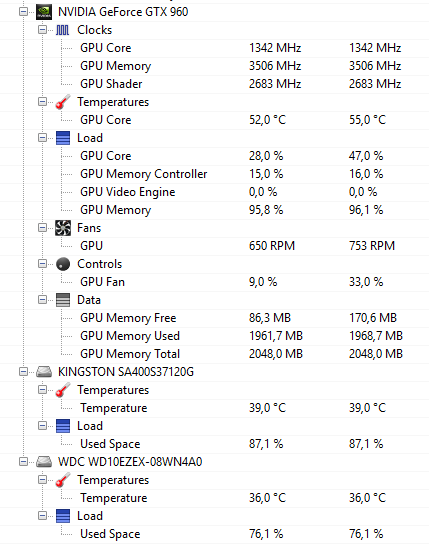Click the KINGSTON drive icon
This screenshot has height=554, width=429.
[x=44, y=372]
